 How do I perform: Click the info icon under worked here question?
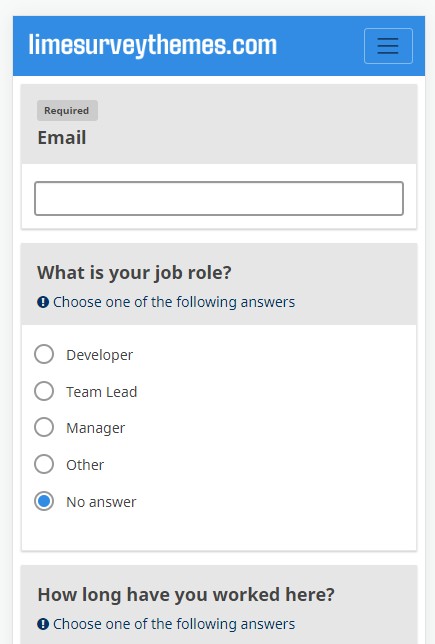tap(43, 624)
